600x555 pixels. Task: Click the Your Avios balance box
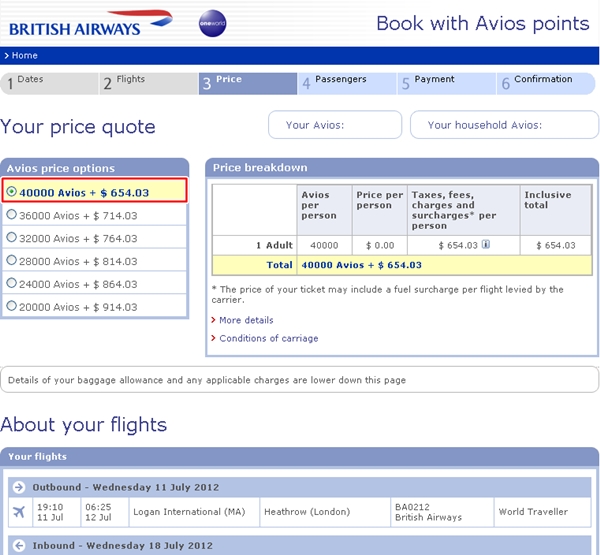pyautogui.click(x=335, y=125)
